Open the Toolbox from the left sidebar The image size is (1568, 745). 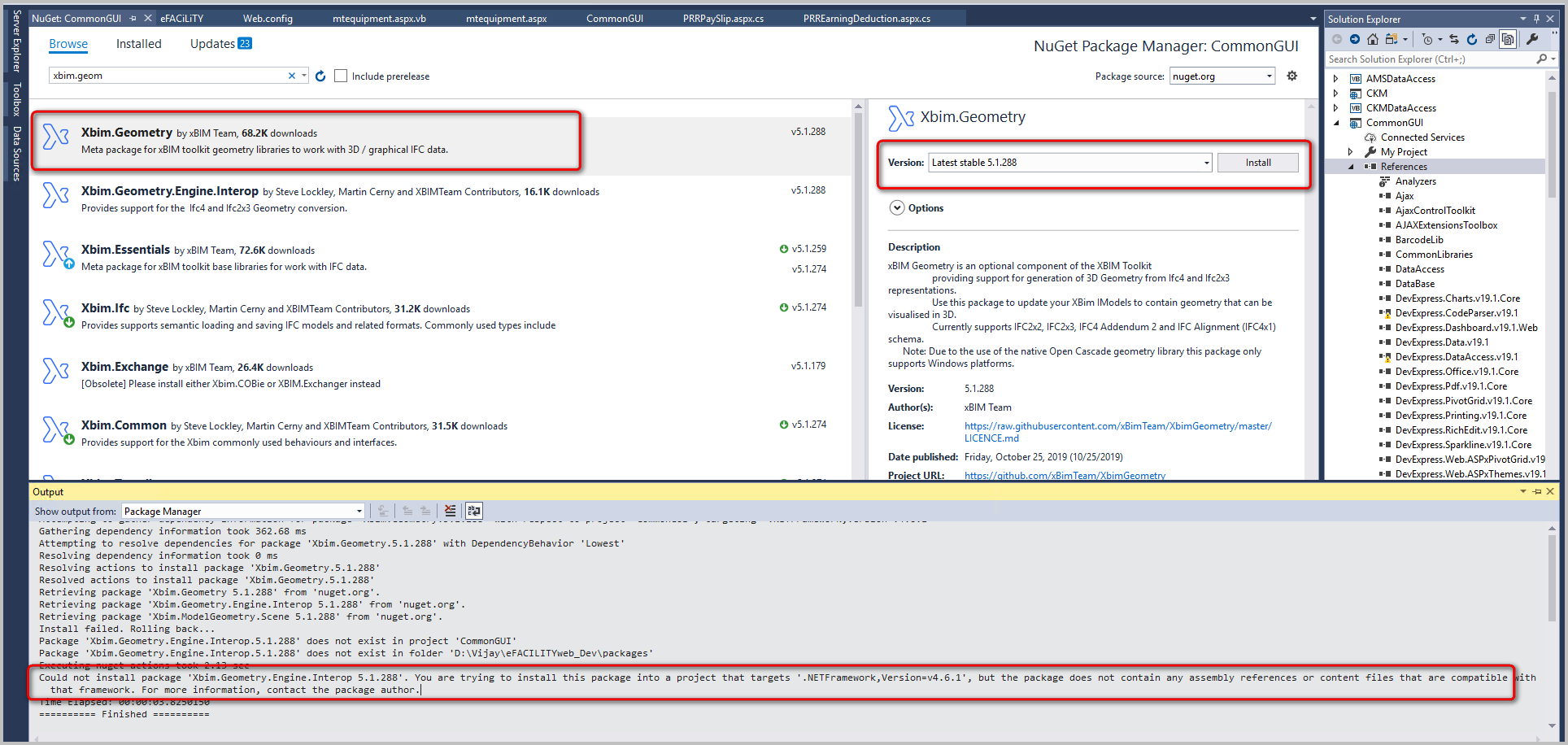15,98
